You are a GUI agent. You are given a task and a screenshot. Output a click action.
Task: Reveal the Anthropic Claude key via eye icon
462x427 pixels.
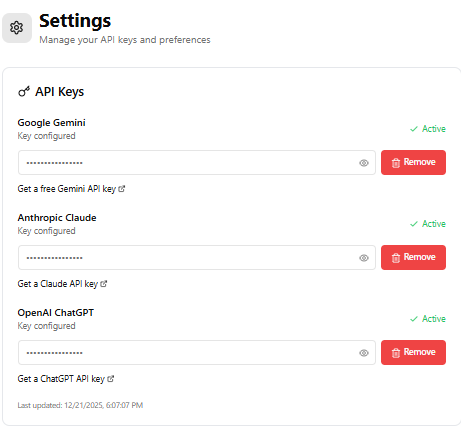pos(364,258)
